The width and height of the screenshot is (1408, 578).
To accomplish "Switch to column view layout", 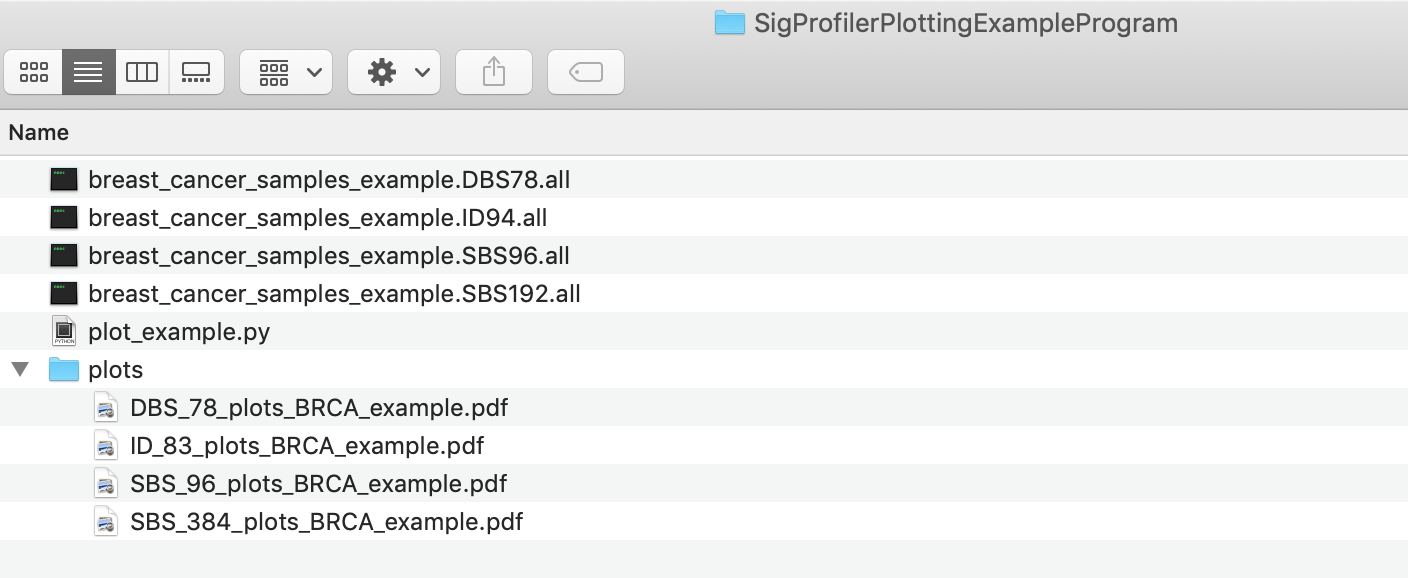I will click(142, 72).
